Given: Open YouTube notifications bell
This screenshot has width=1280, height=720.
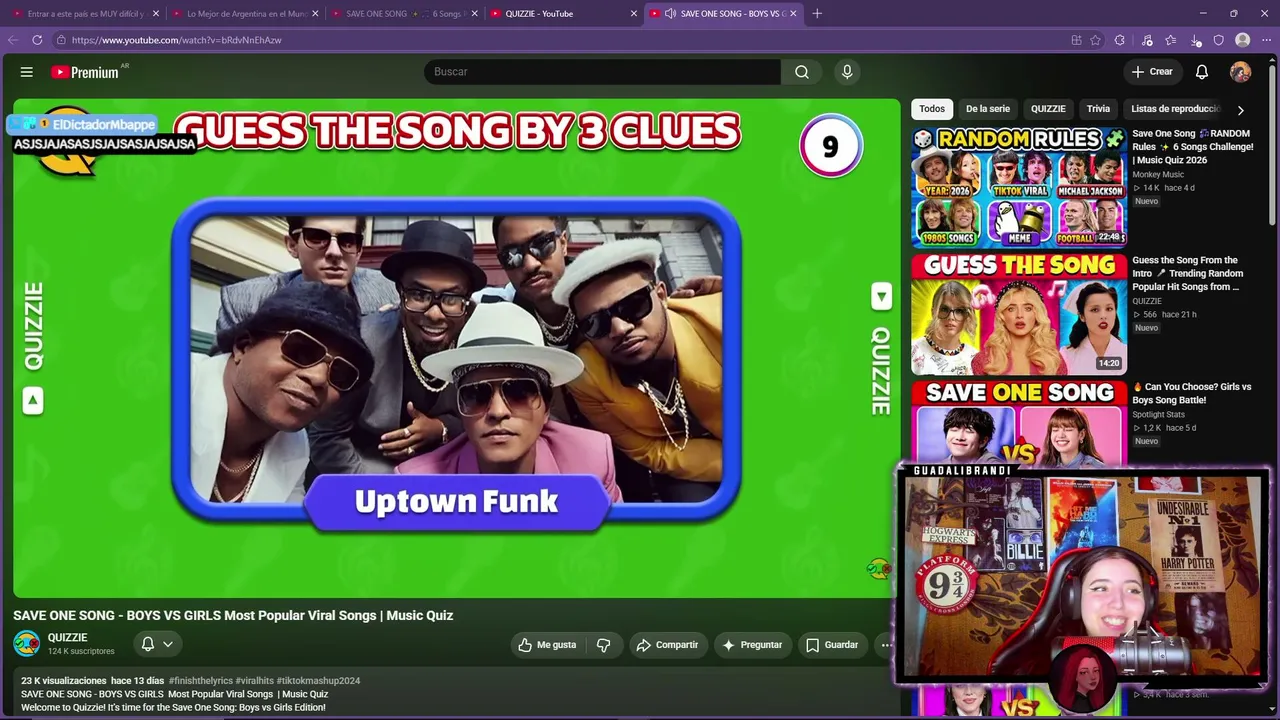Looking at the screenshot, I should pos(1202,72).
